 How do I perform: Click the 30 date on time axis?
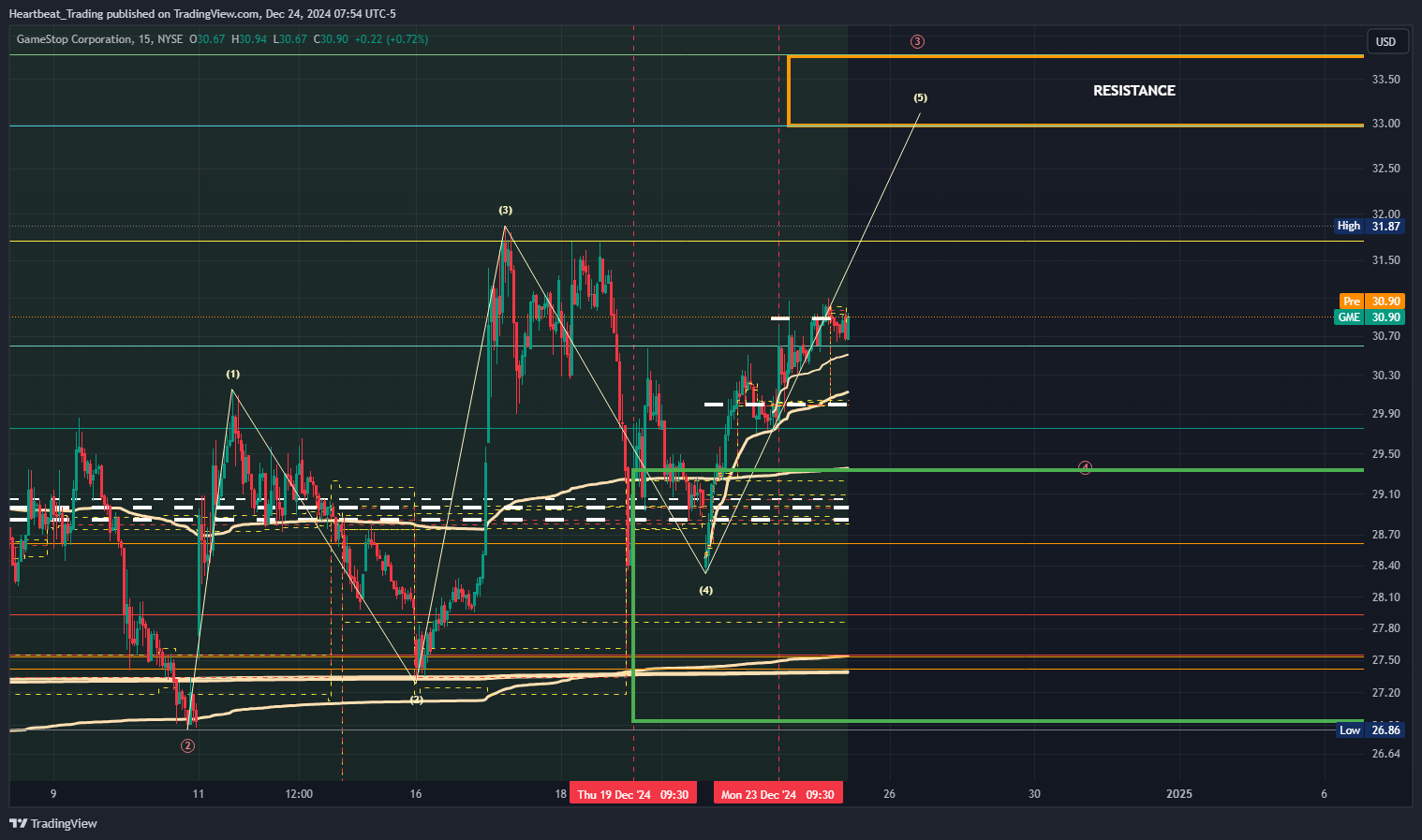click(1034, 794)
